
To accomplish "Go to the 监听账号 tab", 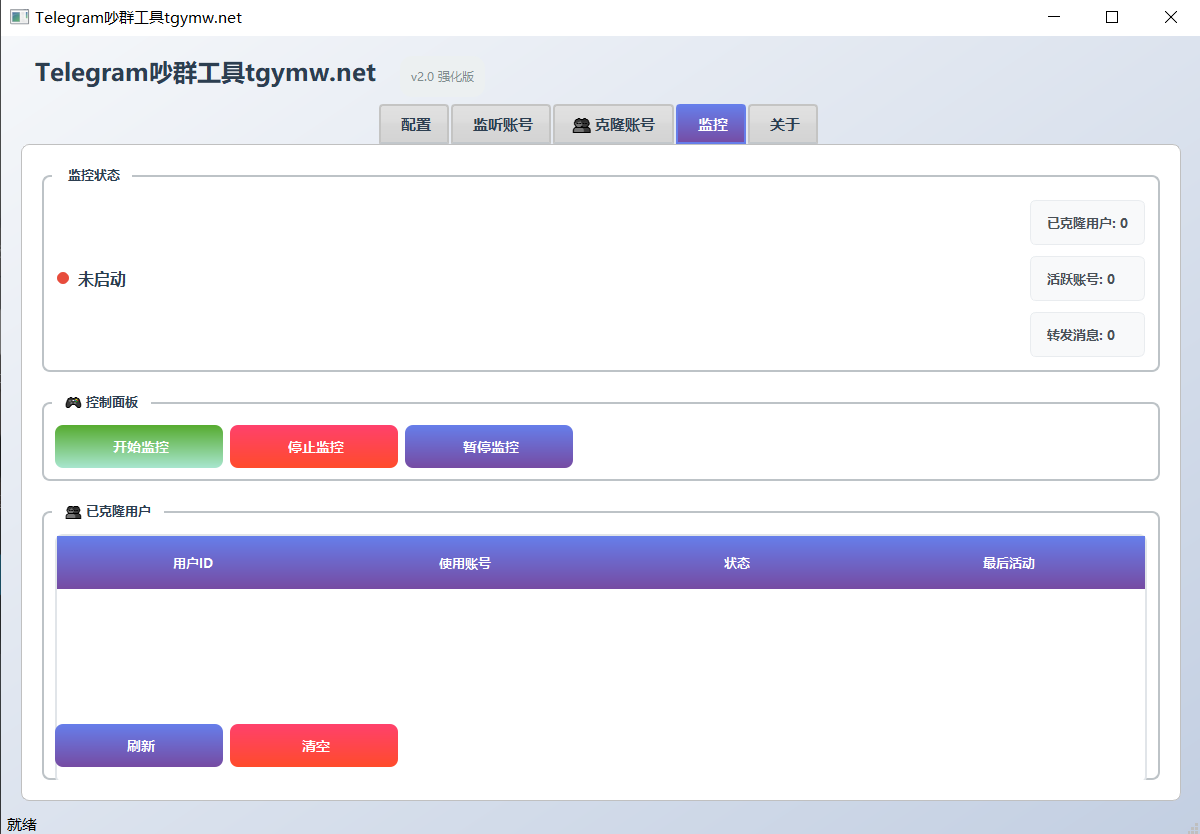I will [502, 125].
